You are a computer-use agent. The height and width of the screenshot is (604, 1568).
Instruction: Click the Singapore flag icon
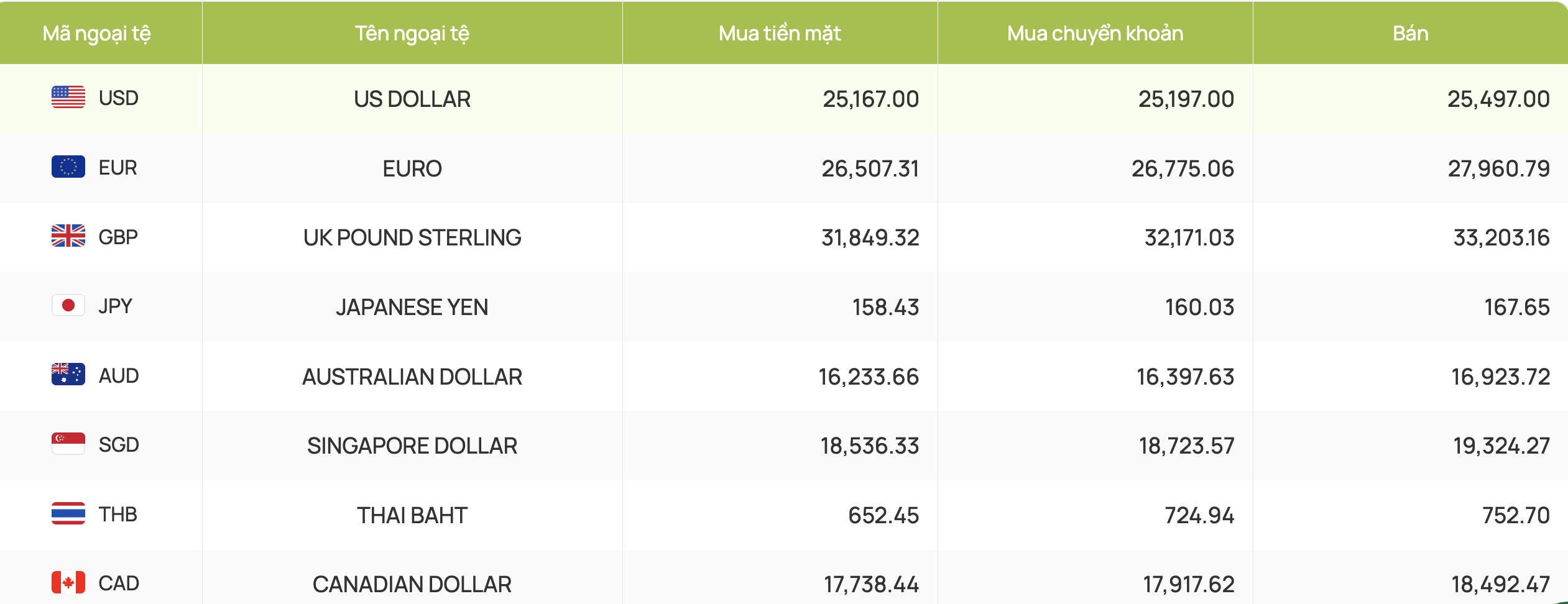68,444
